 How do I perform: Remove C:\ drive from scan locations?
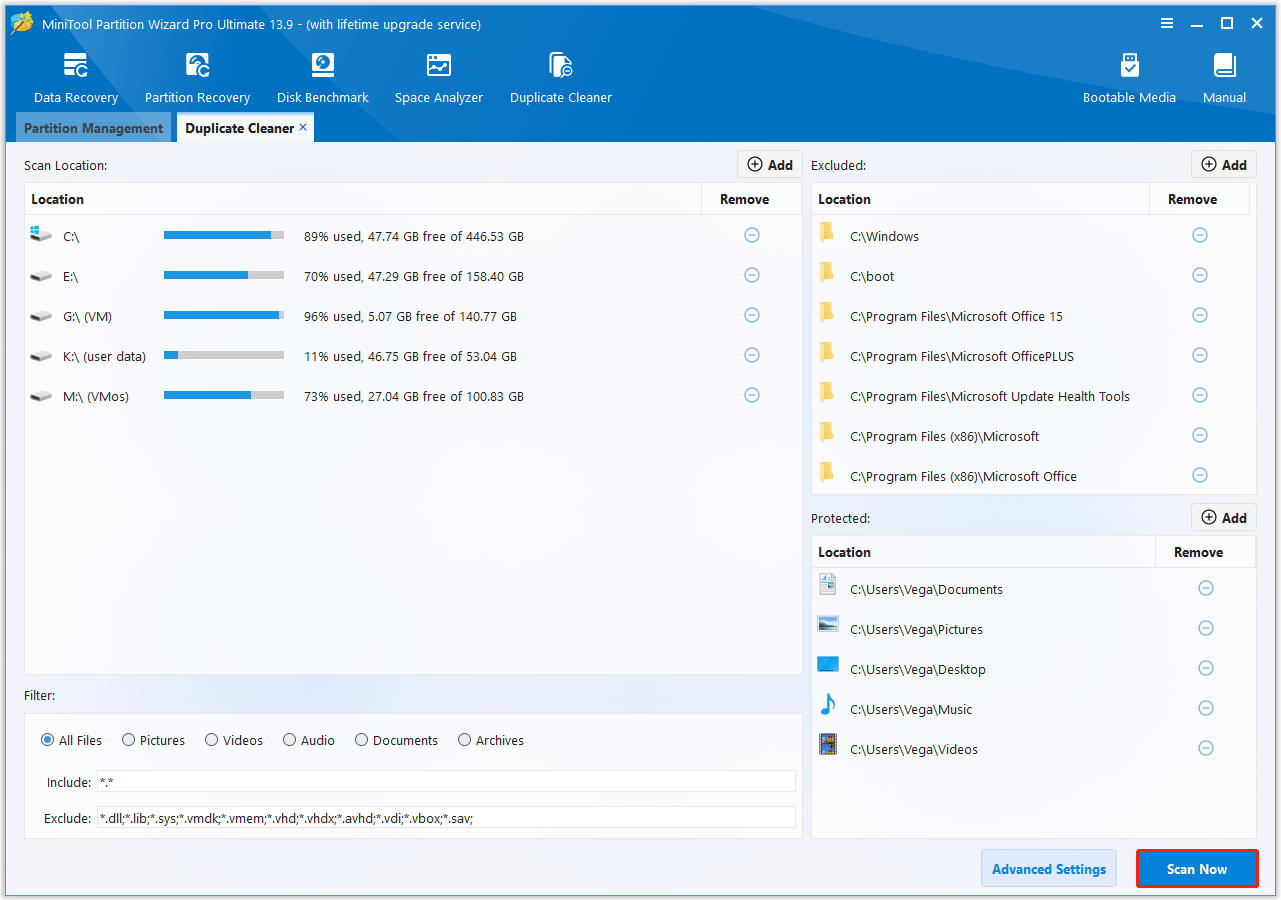click(752, 235)
